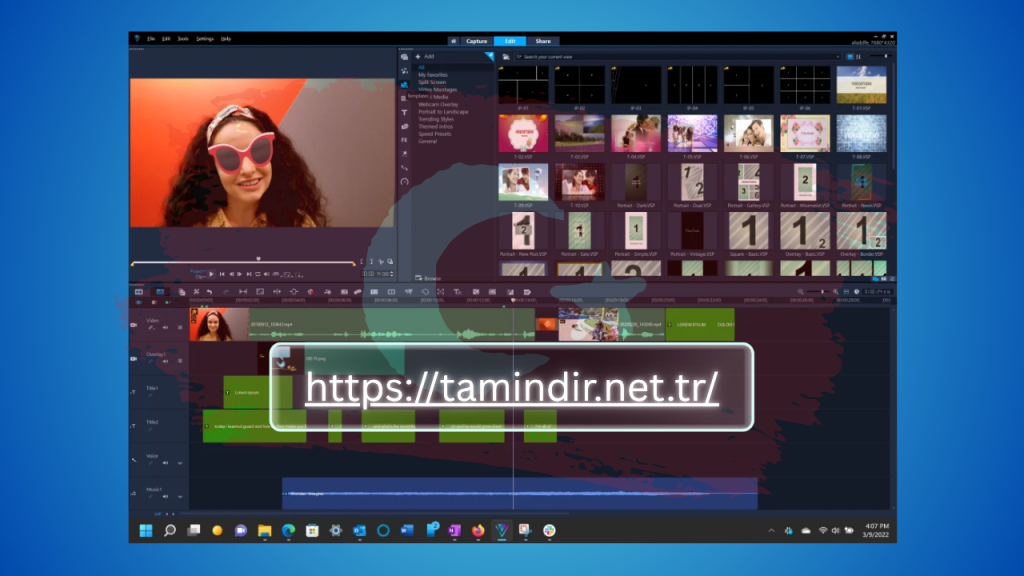Click the Home tab icon

coord(453,41)
